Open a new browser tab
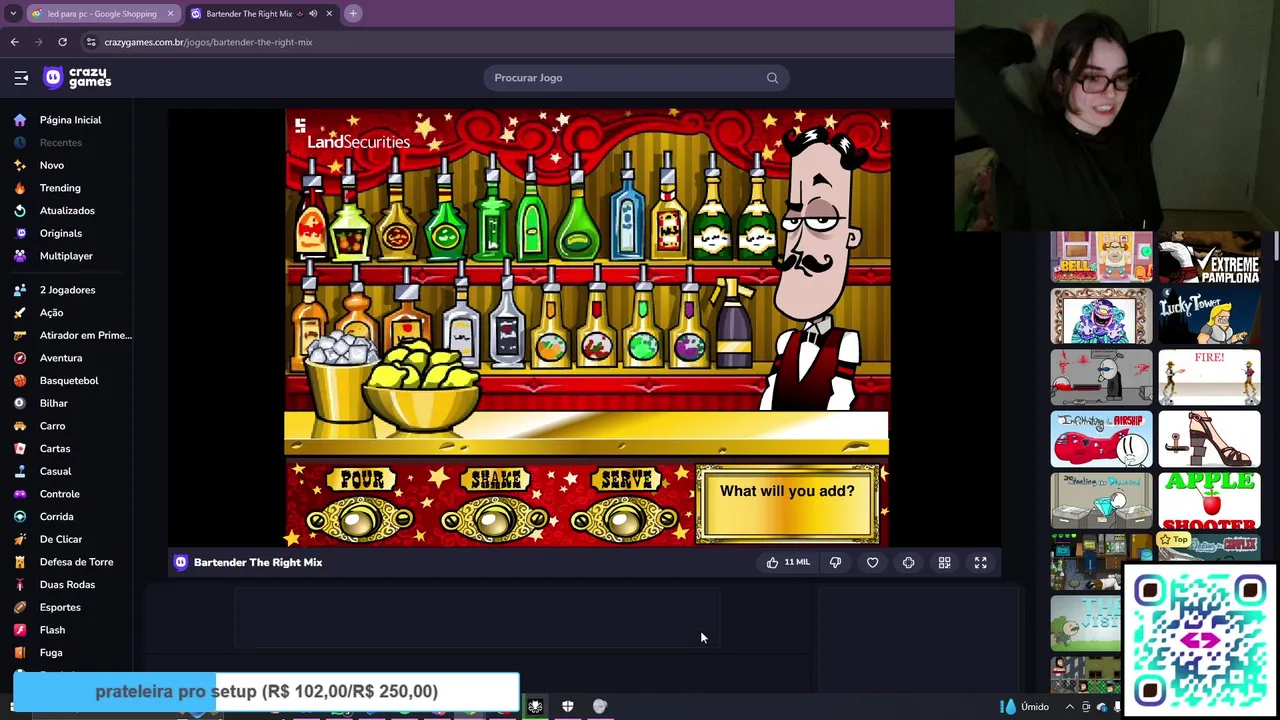 click(353, 14)
